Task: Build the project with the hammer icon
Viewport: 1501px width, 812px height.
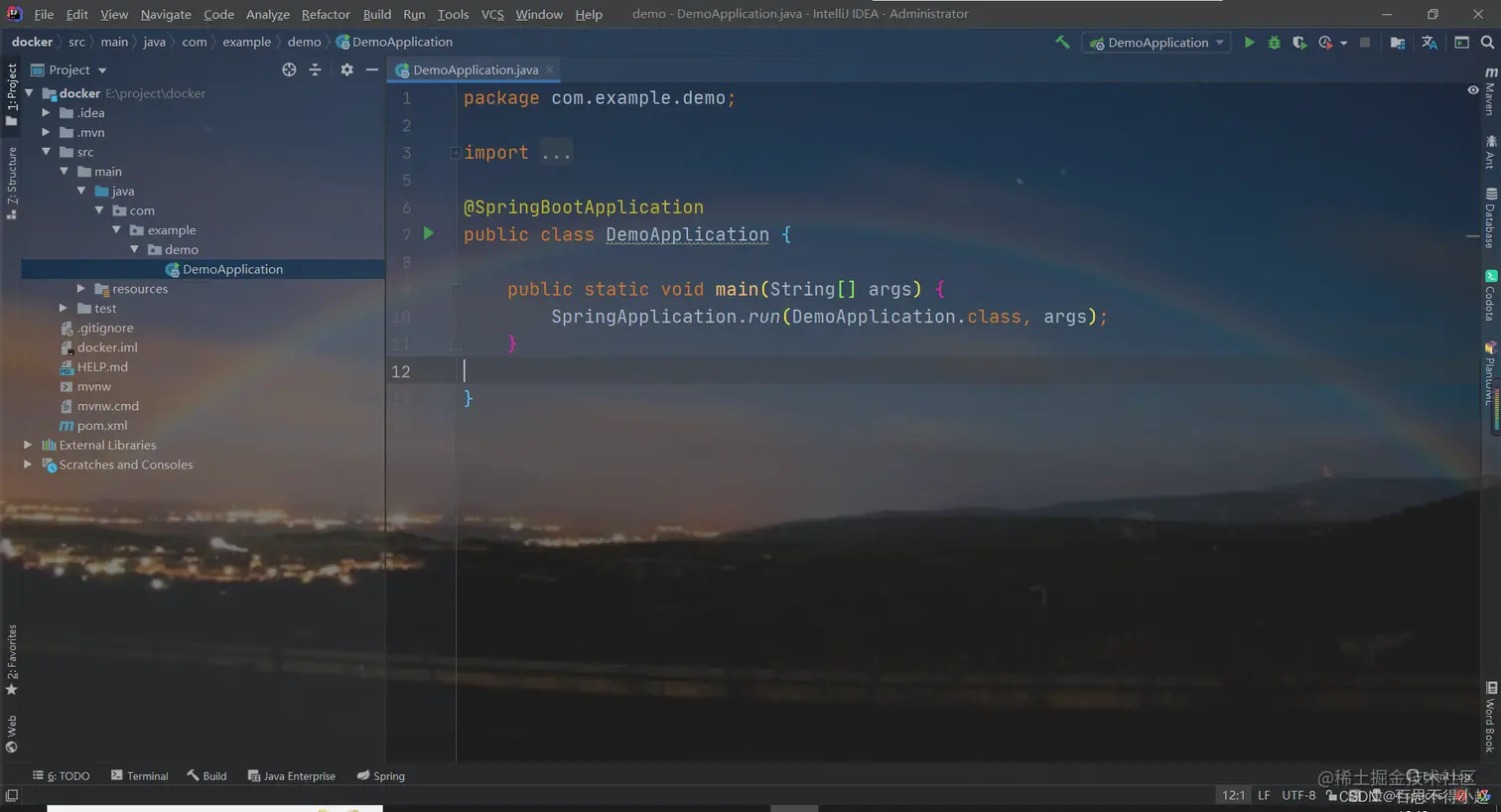Action: [1062, 42]
